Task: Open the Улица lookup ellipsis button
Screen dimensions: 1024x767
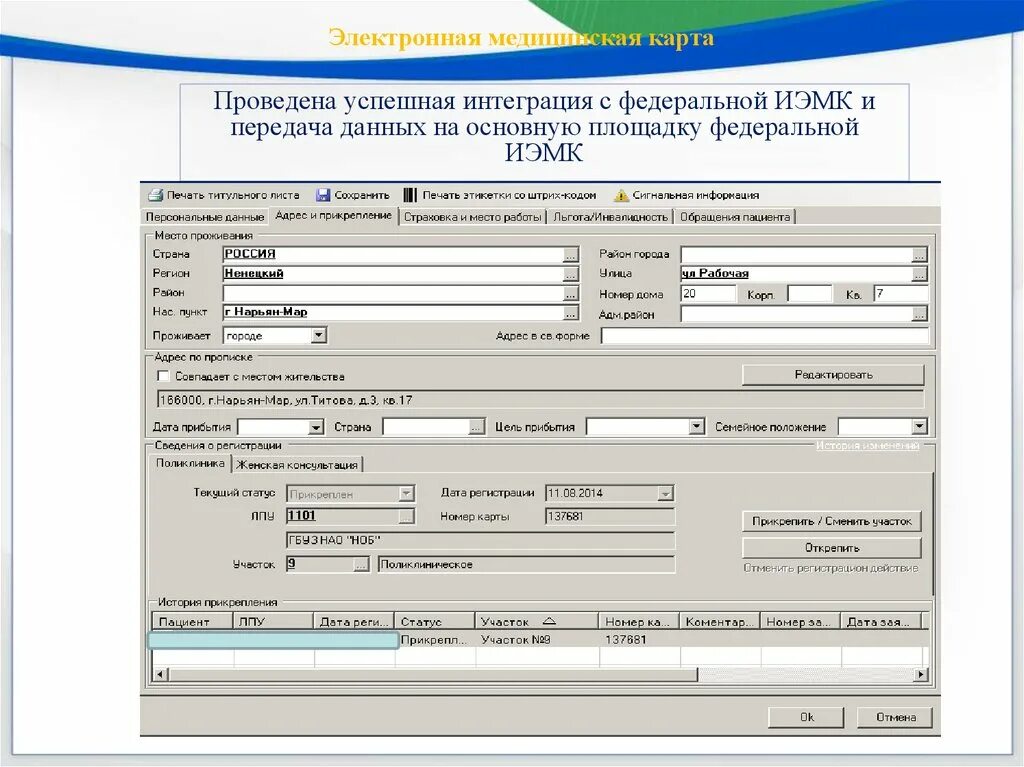Action: (919, 274)
